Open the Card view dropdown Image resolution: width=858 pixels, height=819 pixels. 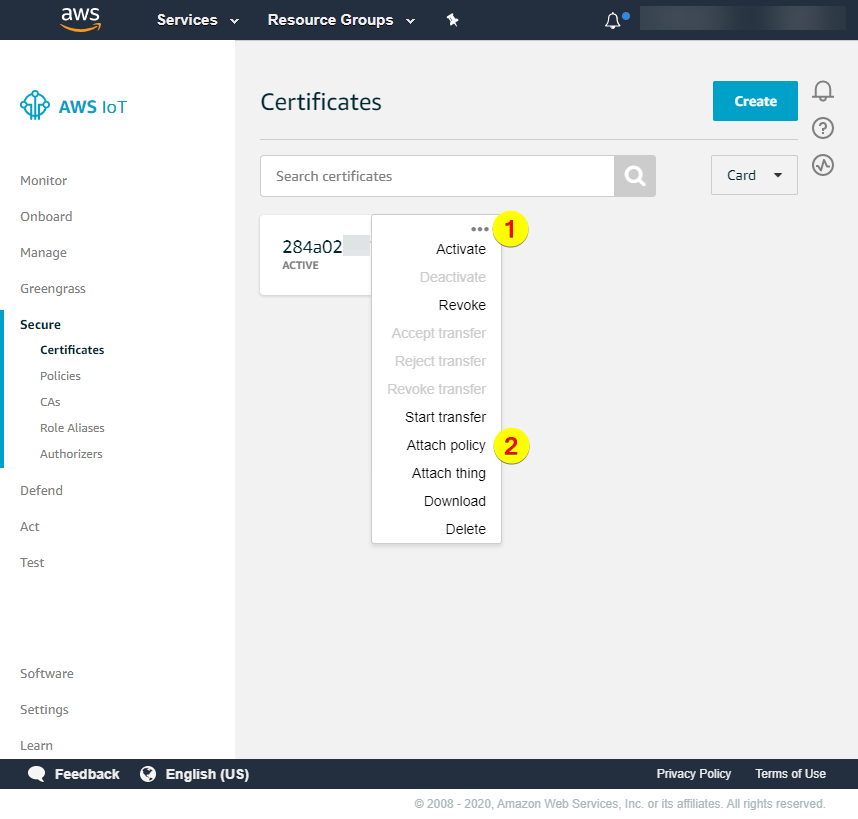pos(754,175)
